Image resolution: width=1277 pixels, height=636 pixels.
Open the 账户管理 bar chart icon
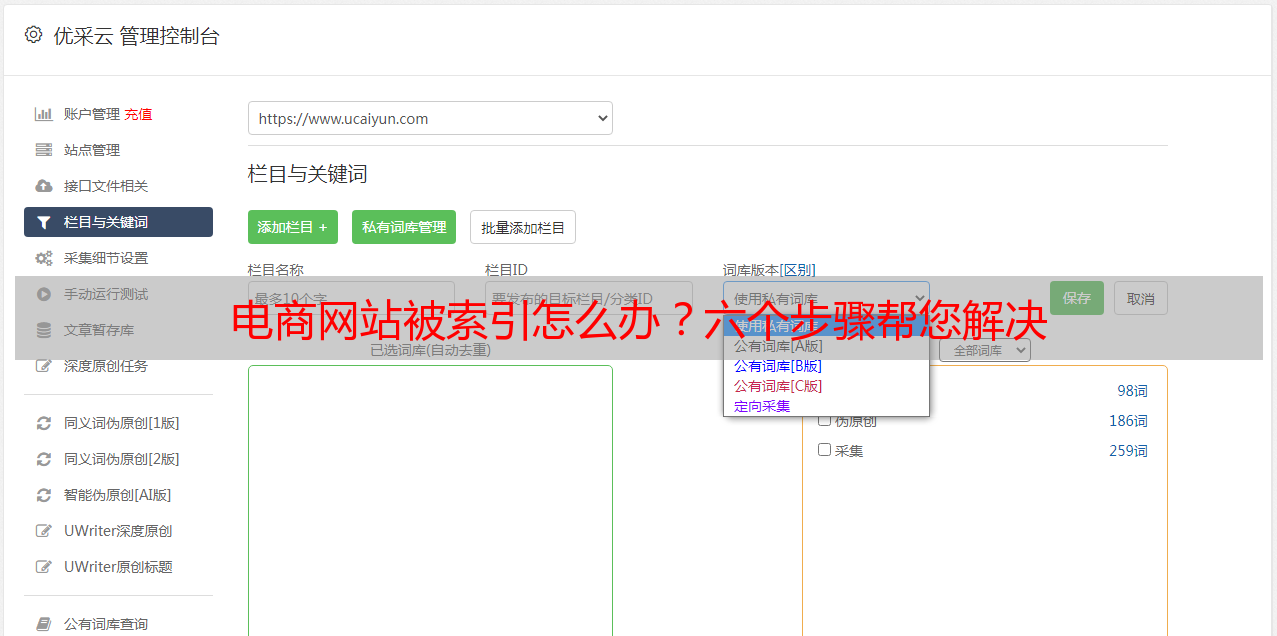(44, 114)
